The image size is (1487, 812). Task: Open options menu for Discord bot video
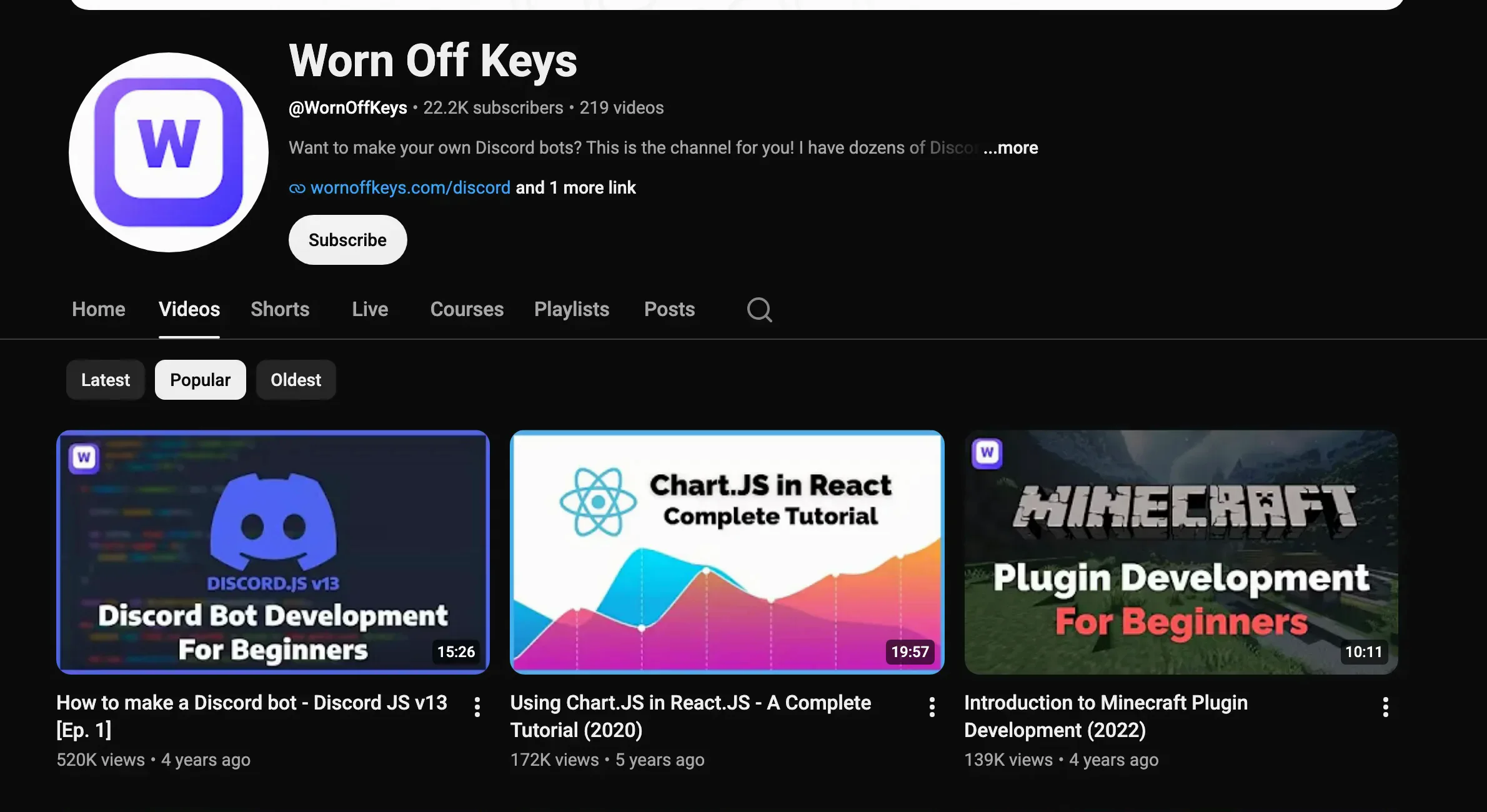477,707
